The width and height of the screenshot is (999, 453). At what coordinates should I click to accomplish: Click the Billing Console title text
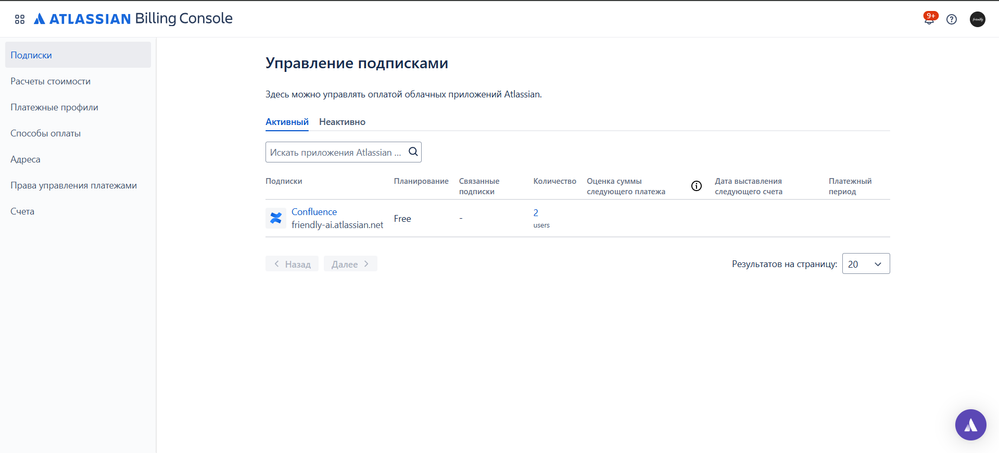click(184, 18)
